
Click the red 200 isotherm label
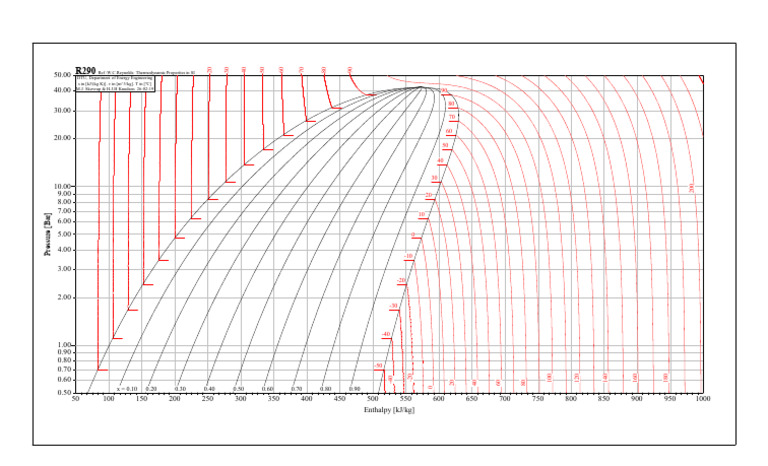point(692,188)
